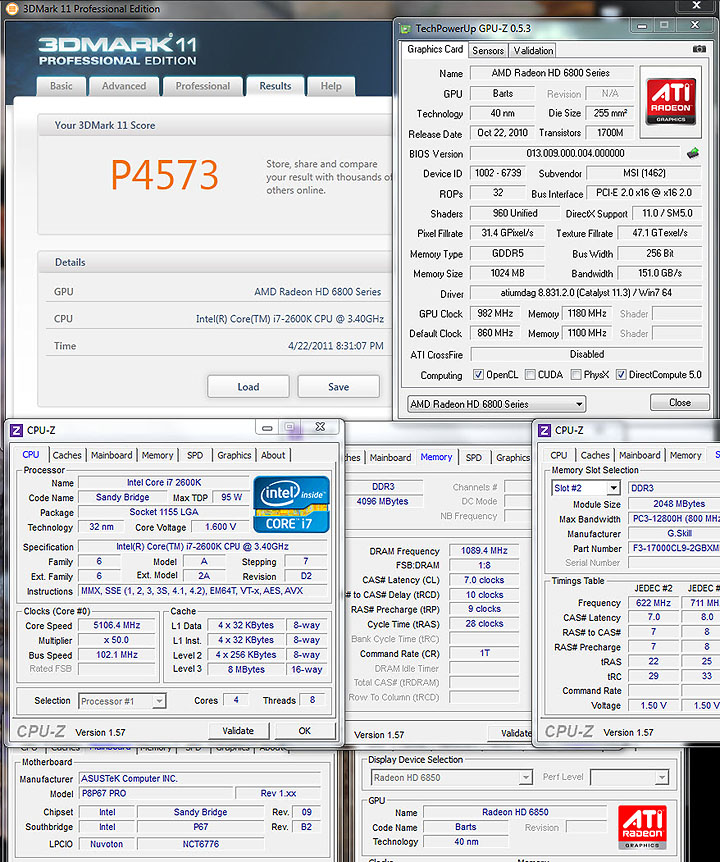Screen dimensions: 720x862
Task: Click the P4573 score text
Action: pyautogui.click(x=164, y=175)
